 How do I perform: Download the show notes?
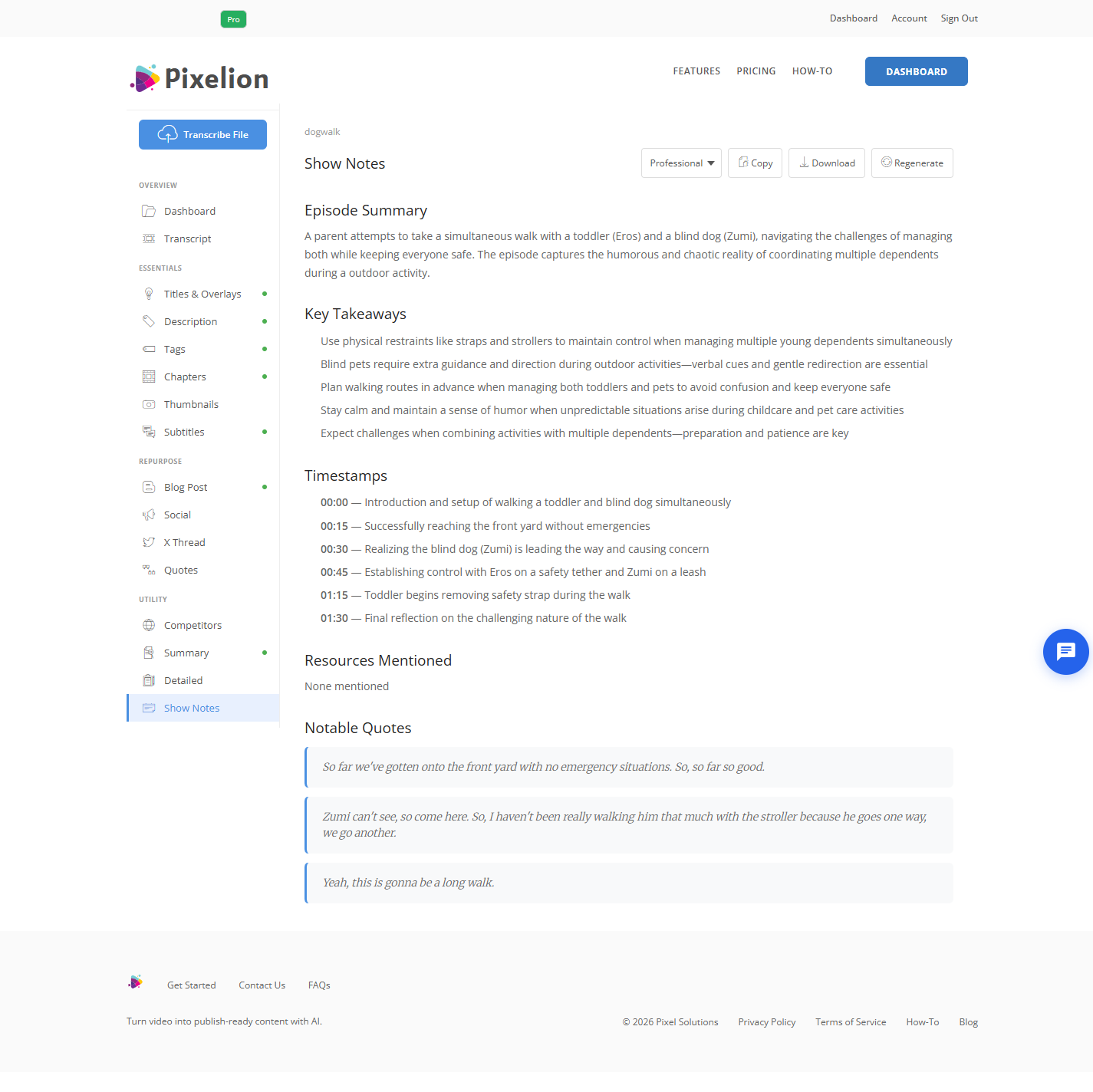coord(827,163)
